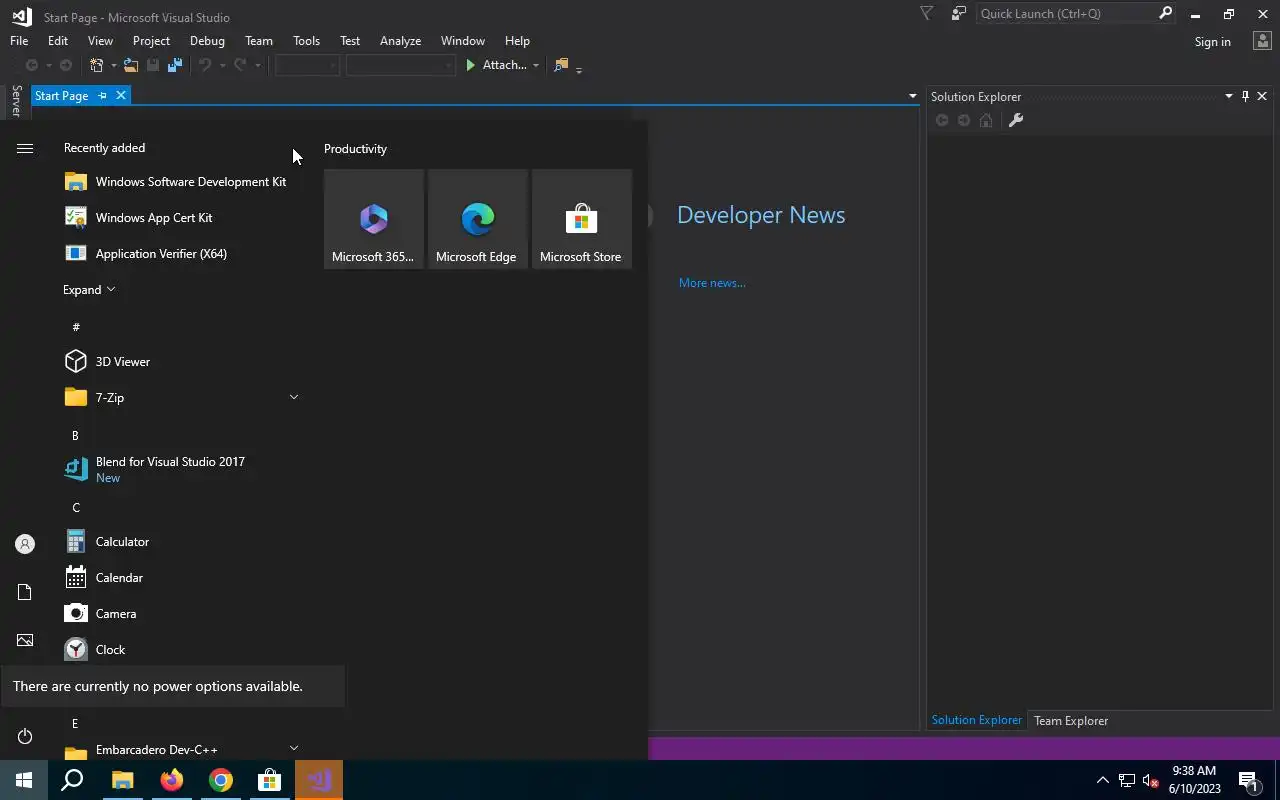
Task: Toggle auto-hide pin on Solution Explorer
Action: point(1245,96)
